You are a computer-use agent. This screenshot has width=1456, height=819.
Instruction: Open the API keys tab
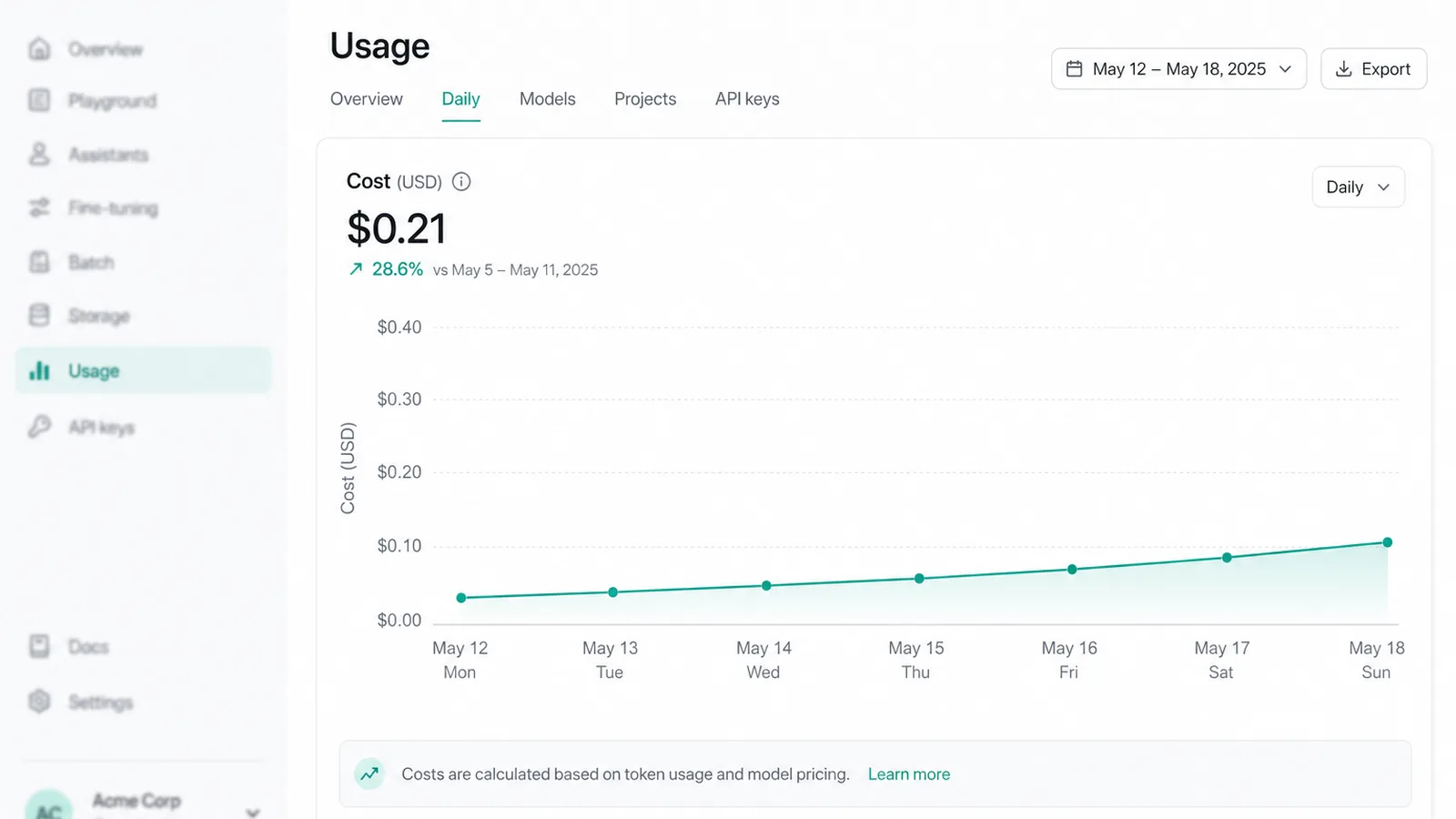pyautogui.click(x=747, y=99)
